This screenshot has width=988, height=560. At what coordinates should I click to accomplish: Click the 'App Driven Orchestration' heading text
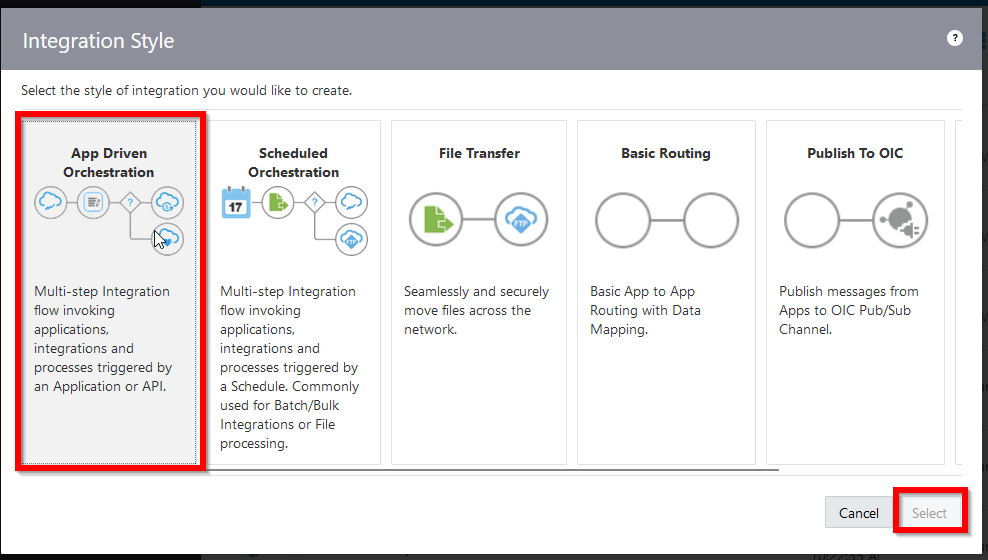pos(108,163)
